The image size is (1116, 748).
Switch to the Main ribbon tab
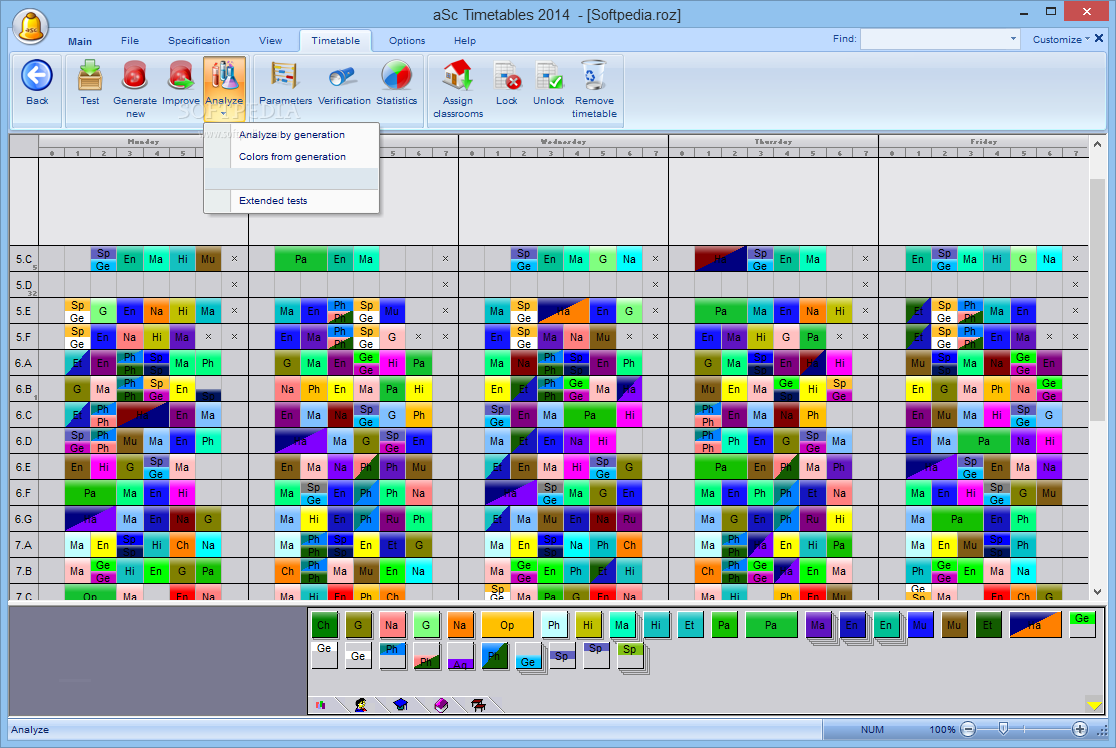pyautogui.click(x=80, y=41)
